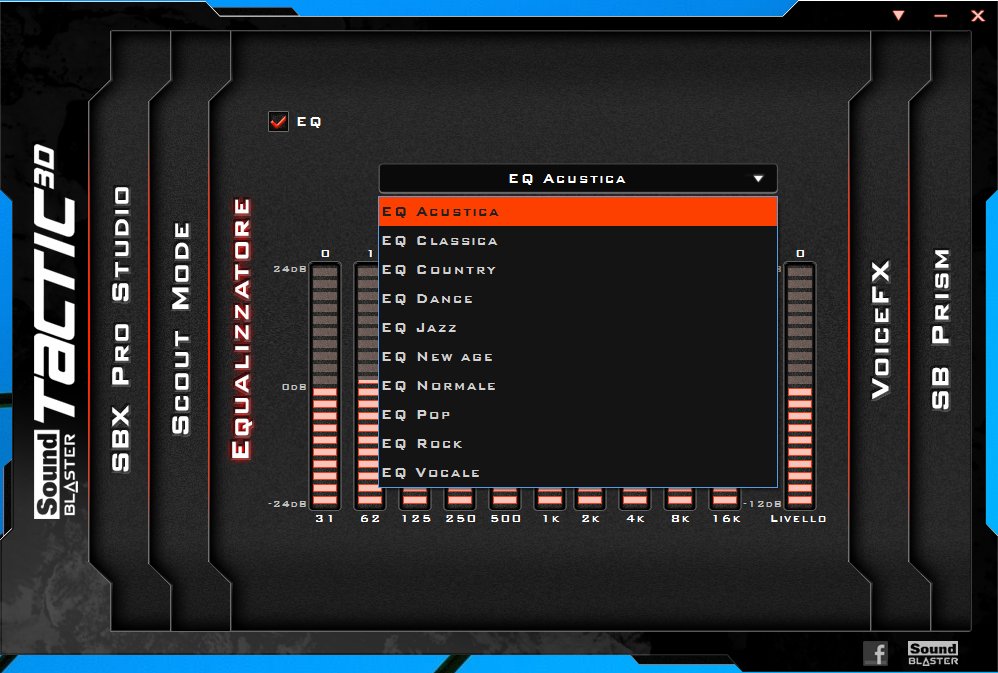The width and height of the screenshot is (998, 673).
Task: Click the 62 frequency label
Action: click(x=370, y=518)
